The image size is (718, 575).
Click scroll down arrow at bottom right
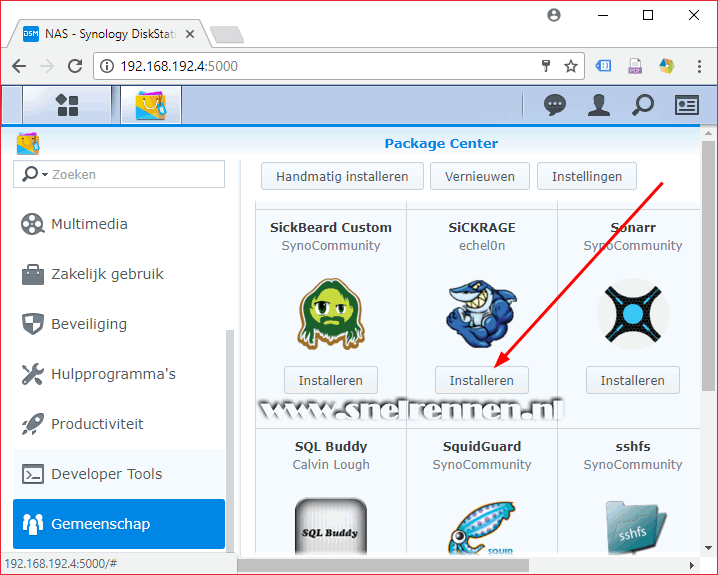(x=708, y=548)
